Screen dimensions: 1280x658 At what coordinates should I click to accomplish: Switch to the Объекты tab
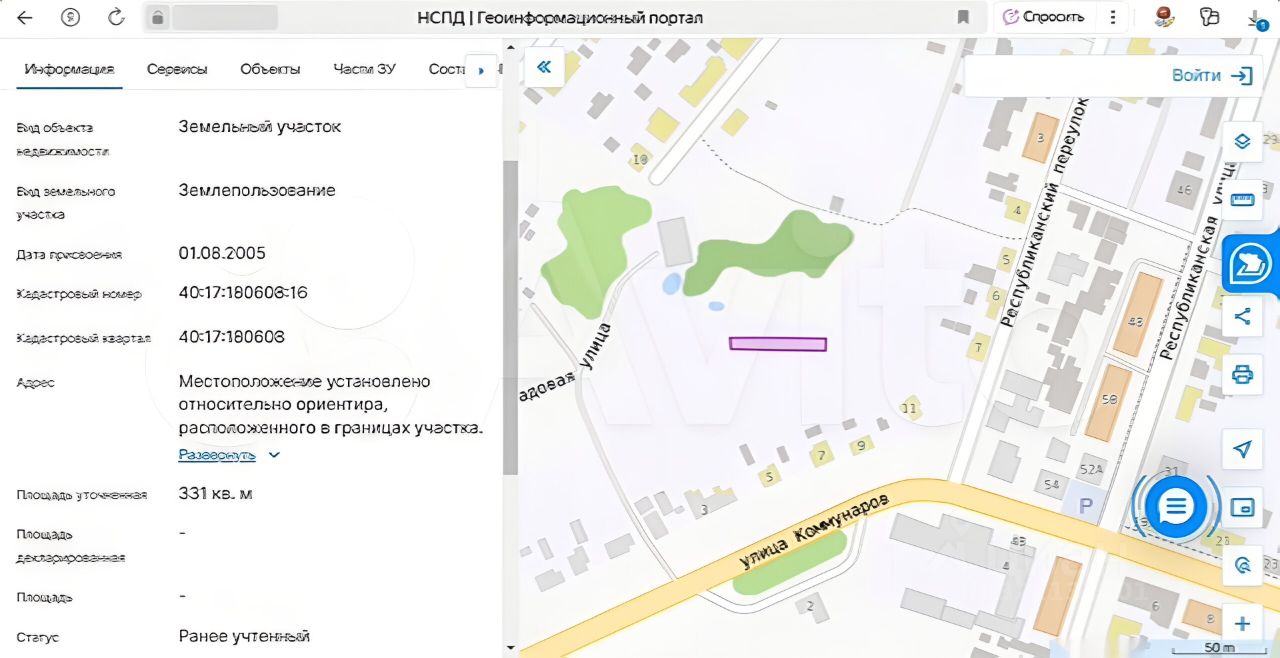tap(270, 69)
